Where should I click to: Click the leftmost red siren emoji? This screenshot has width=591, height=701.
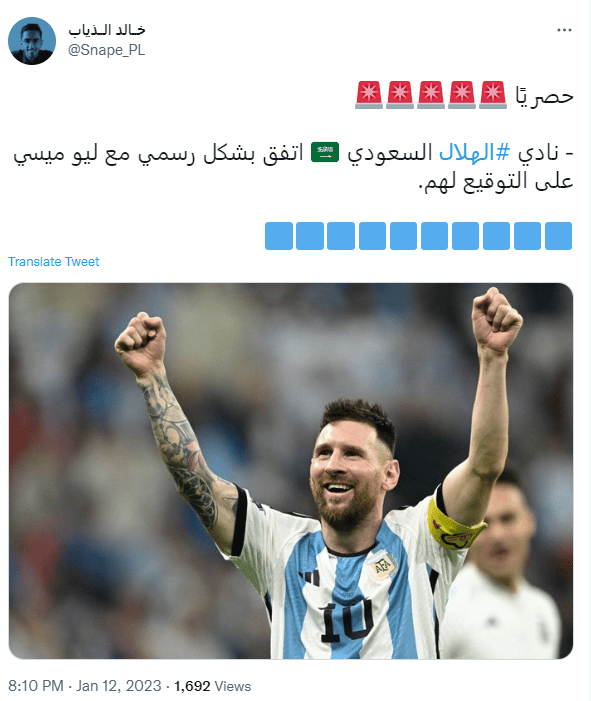click(369, 95)
